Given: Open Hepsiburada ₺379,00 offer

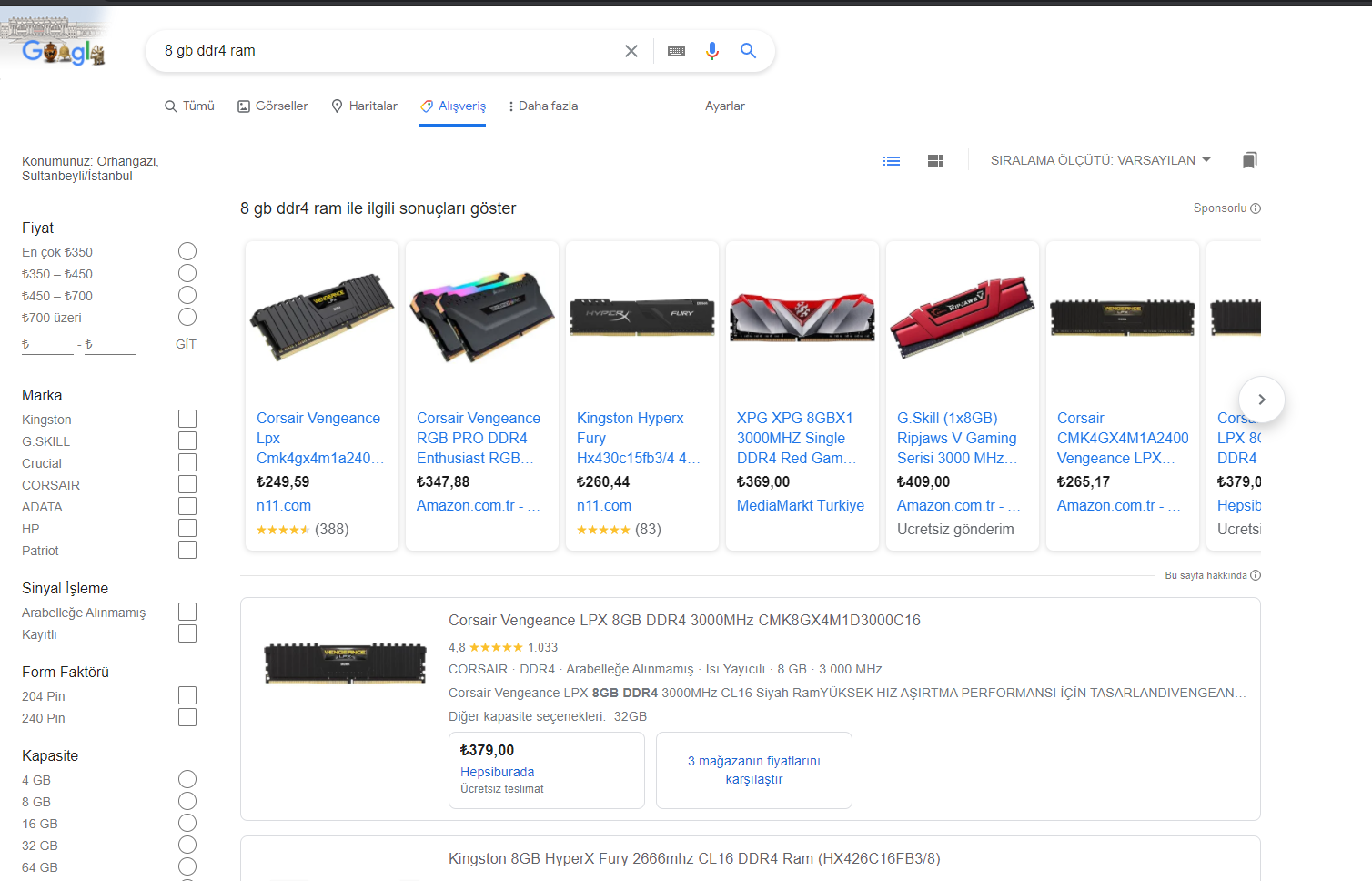Looking at the screenshot, I should (547, 770).
